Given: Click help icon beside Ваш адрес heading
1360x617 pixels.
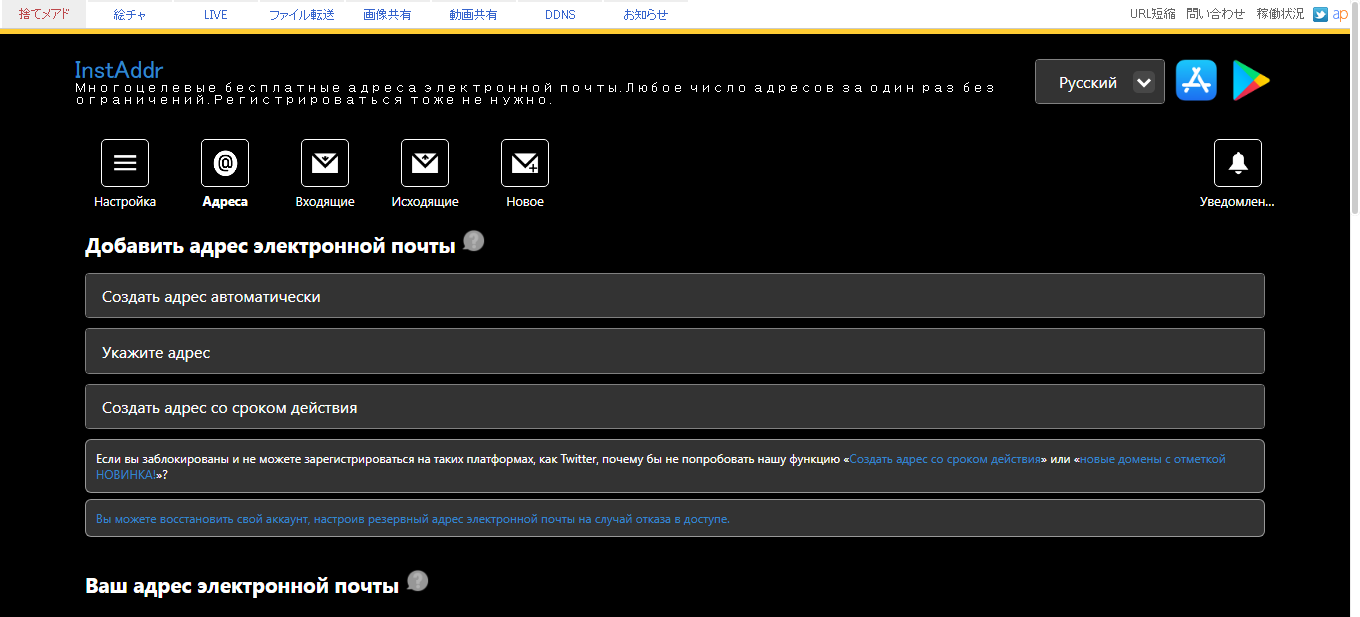Looking at the screenshot, I should [x=418, y=581].
